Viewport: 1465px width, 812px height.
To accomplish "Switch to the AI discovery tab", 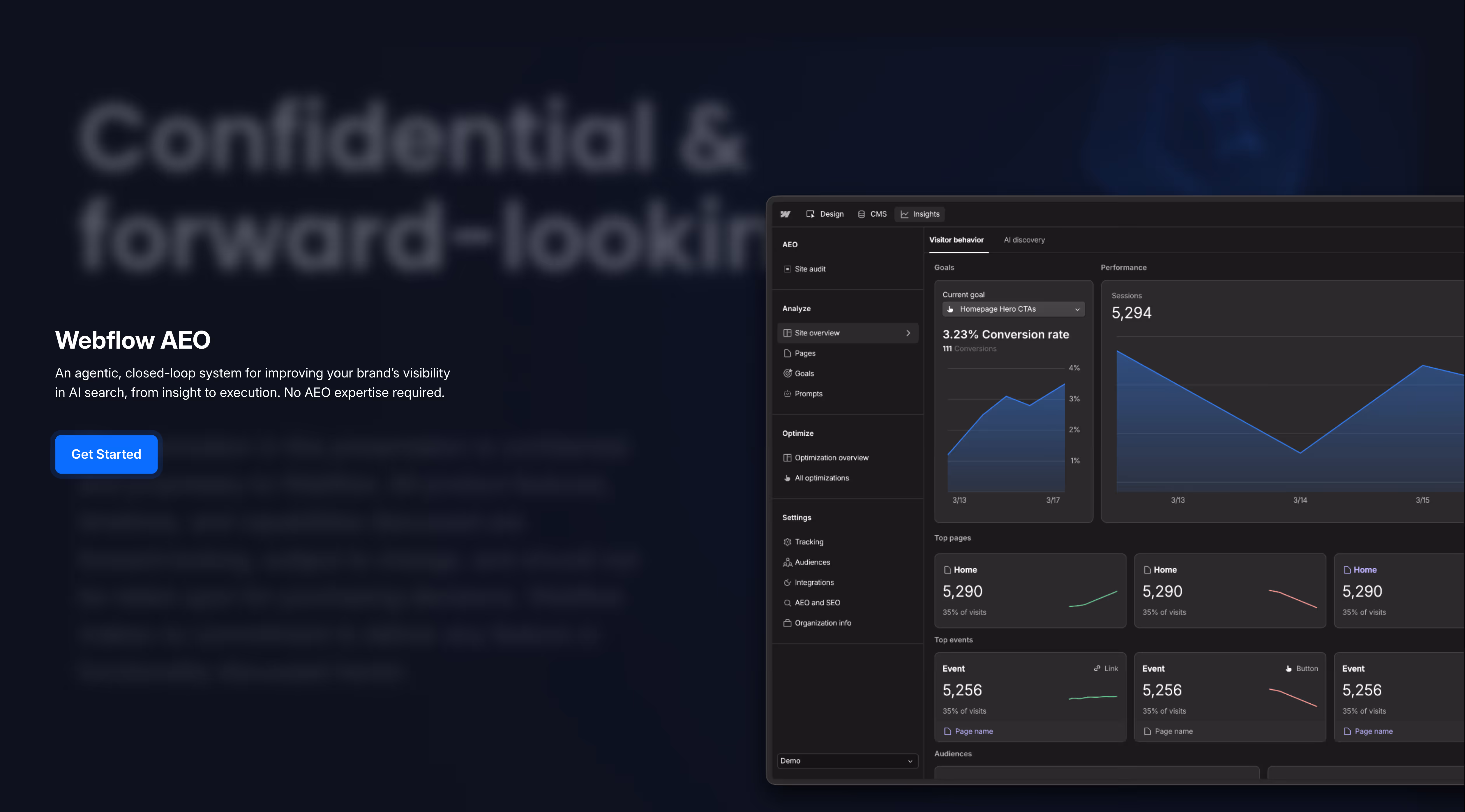I will 1024,240.
